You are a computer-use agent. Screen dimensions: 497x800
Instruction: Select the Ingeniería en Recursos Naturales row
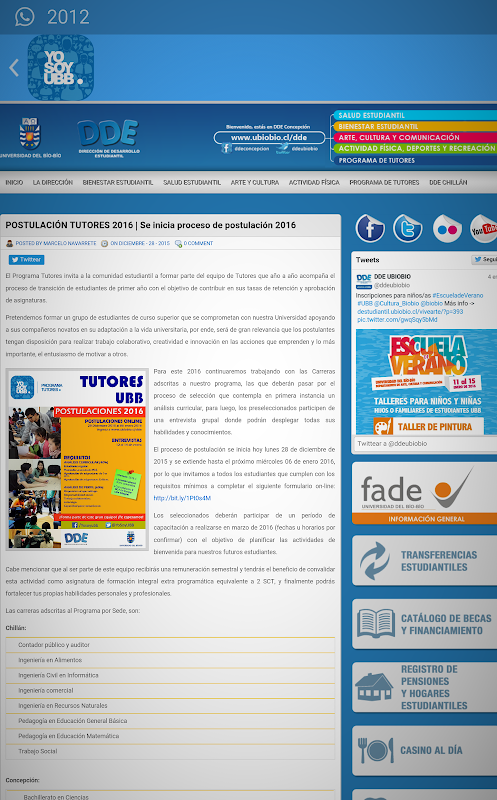170,706
